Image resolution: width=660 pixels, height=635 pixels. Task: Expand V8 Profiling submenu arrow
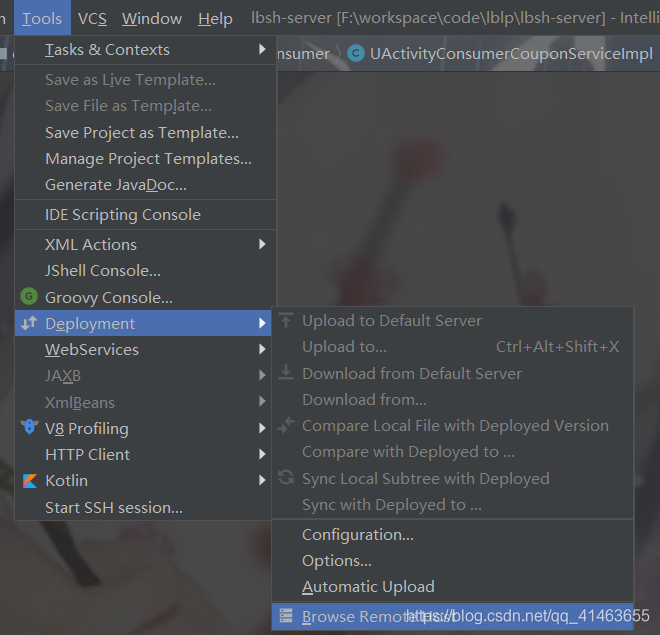[262, 428]
